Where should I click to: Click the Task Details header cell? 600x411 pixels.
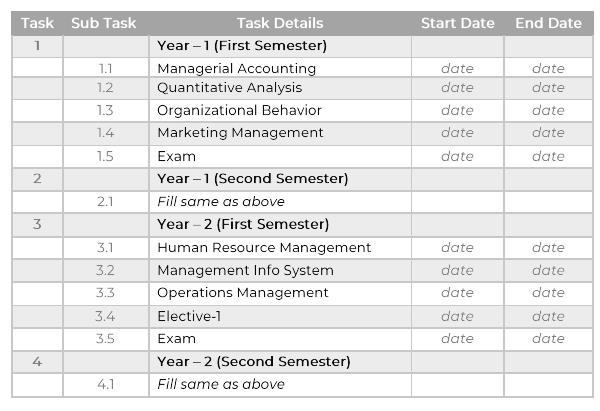point(280,23)
